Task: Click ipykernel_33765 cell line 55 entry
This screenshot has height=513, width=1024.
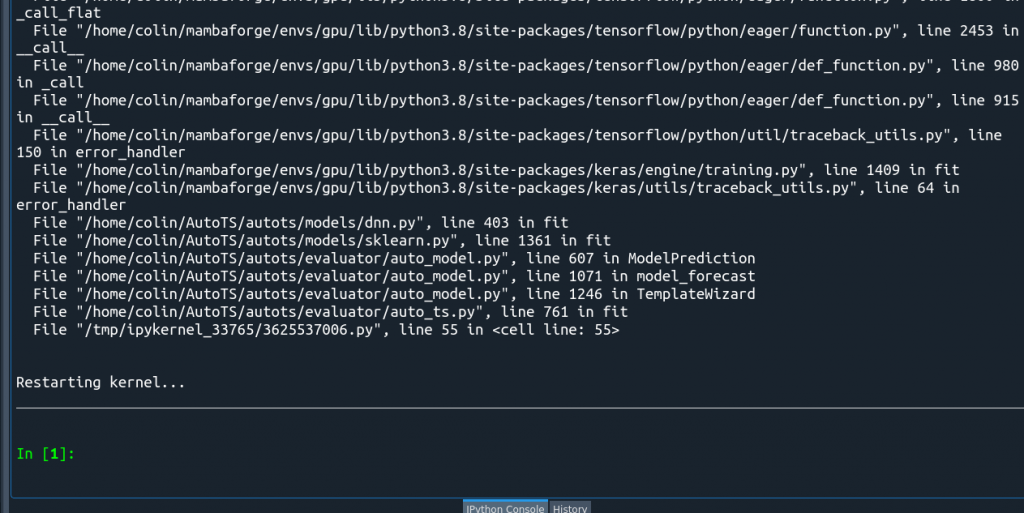Action: 327,330
